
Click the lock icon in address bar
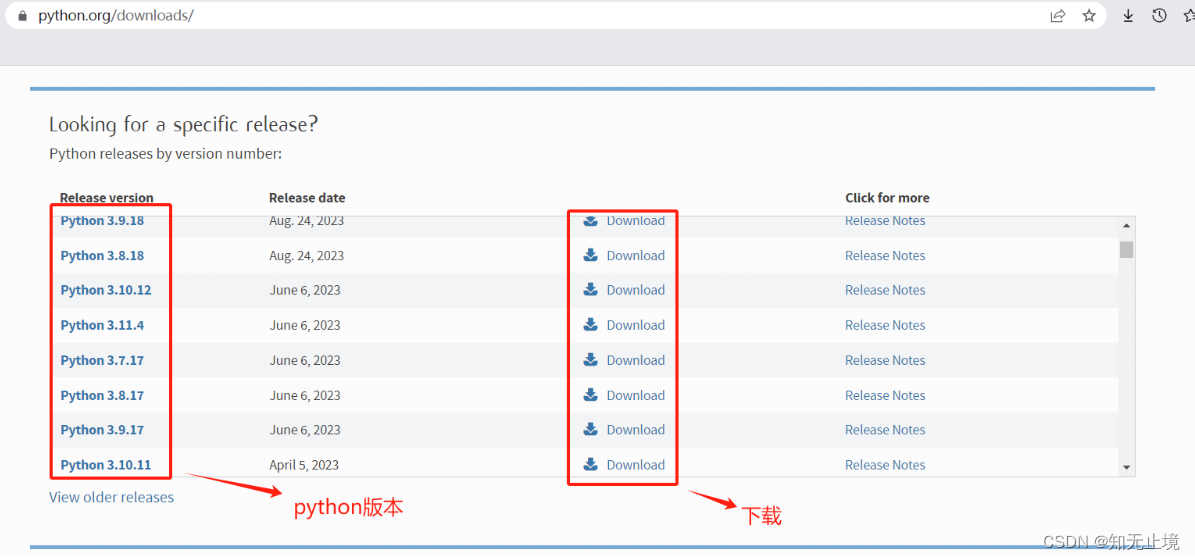21,15
